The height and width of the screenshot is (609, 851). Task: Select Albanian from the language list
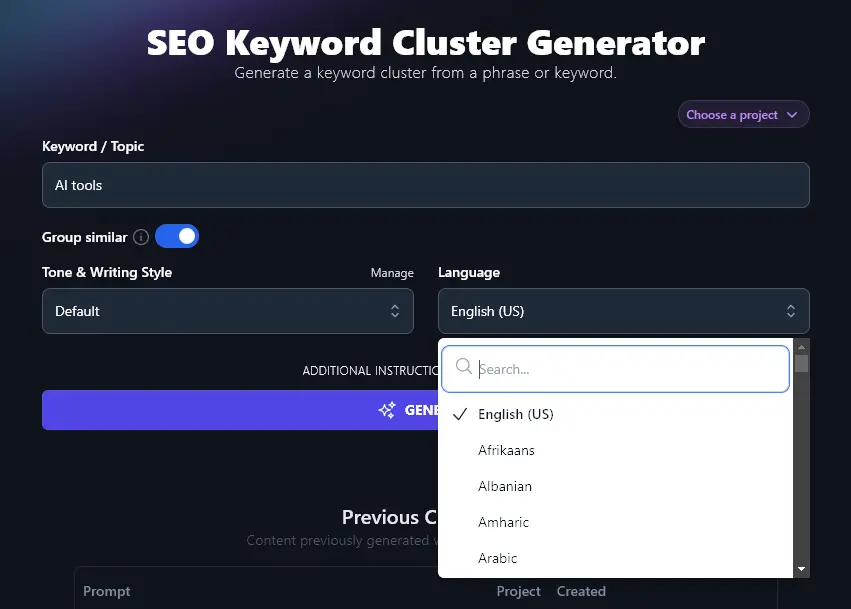[505, 486]
